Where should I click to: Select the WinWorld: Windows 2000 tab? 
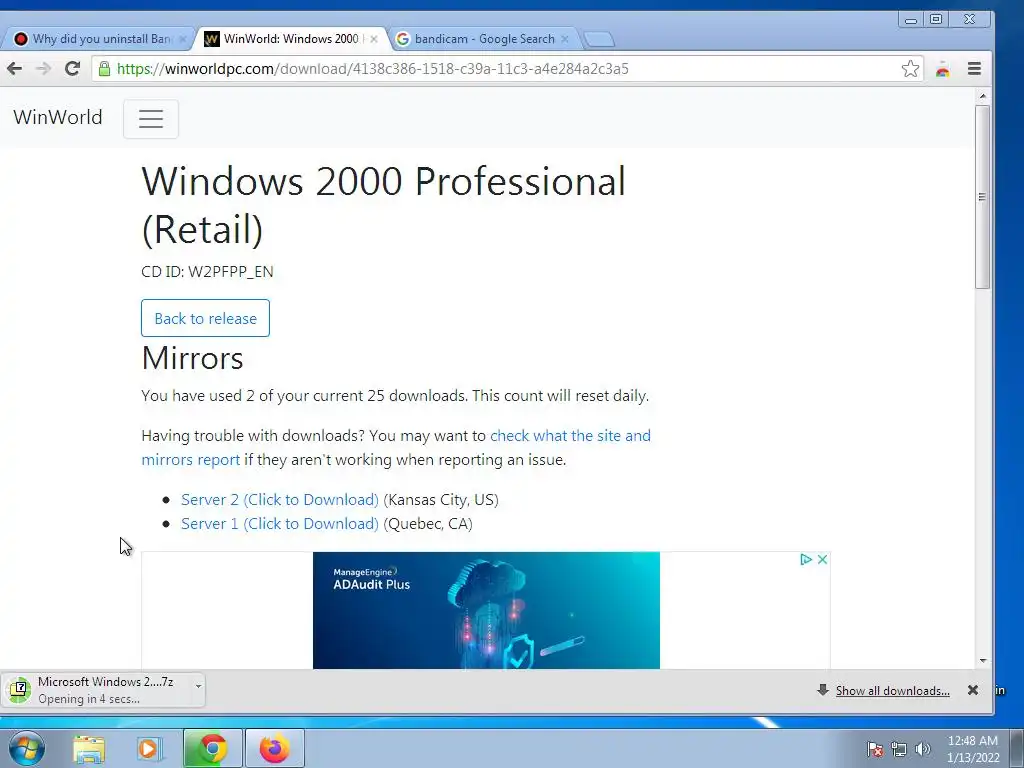291,39
